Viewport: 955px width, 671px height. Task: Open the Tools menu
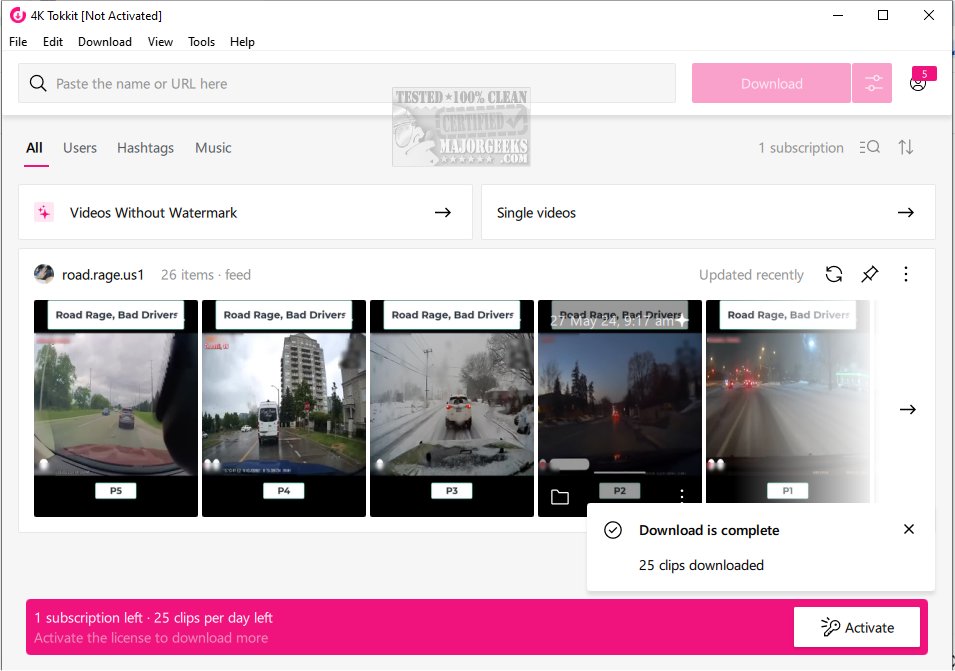pyautogui.click(x=201, y=41)
